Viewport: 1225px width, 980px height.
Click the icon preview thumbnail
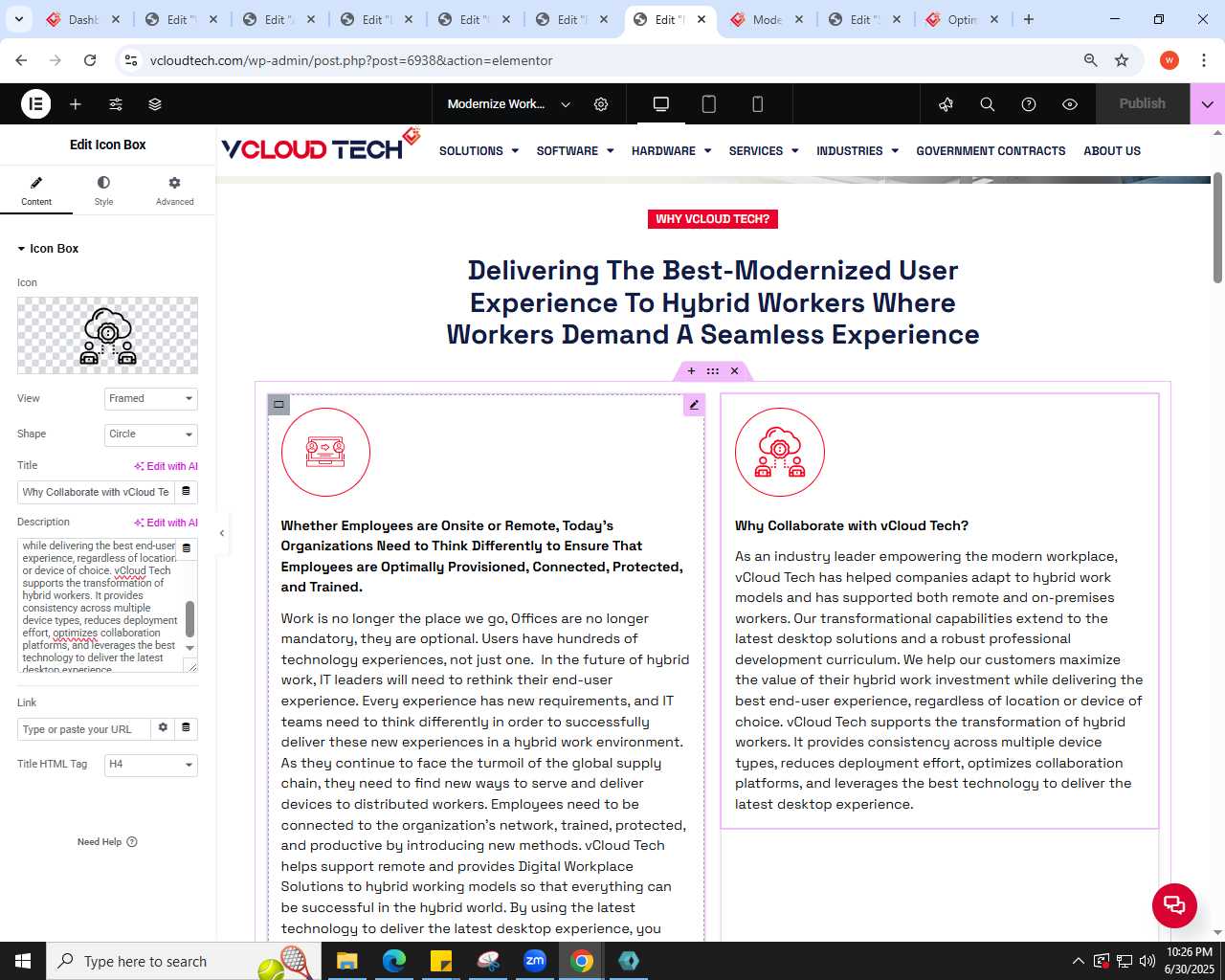(107, 335)
